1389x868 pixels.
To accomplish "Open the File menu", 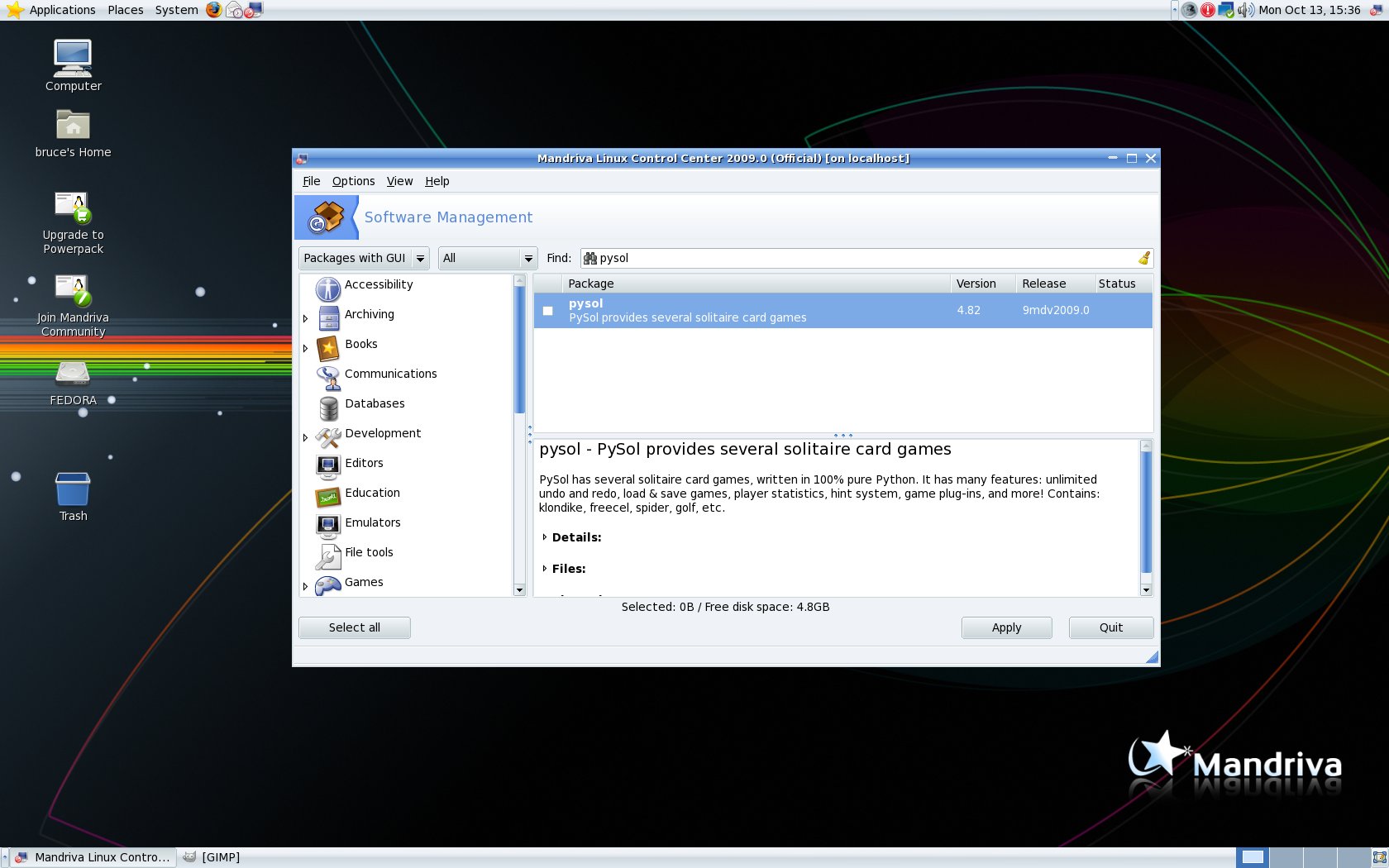I will pos(311,181).
